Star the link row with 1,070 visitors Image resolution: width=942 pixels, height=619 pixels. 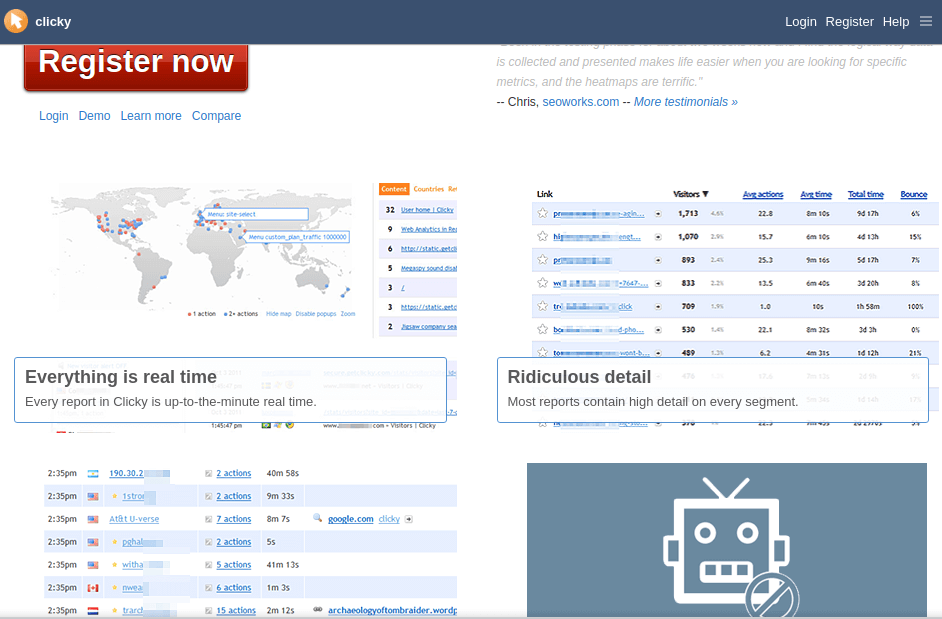pos(542,236)
